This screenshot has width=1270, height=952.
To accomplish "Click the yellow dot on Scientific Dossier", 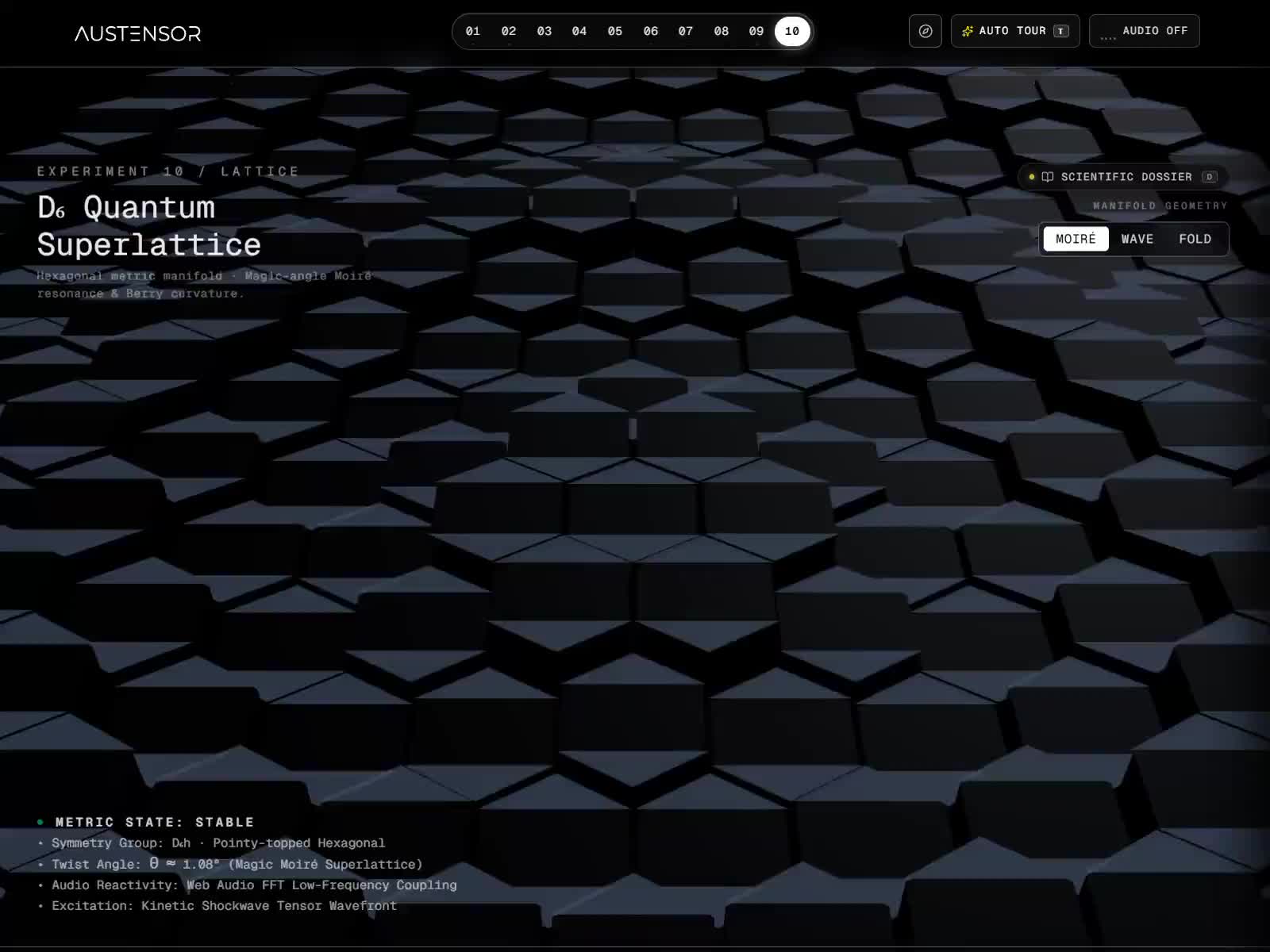I will pyautogui.click(x=1032, y=177).
